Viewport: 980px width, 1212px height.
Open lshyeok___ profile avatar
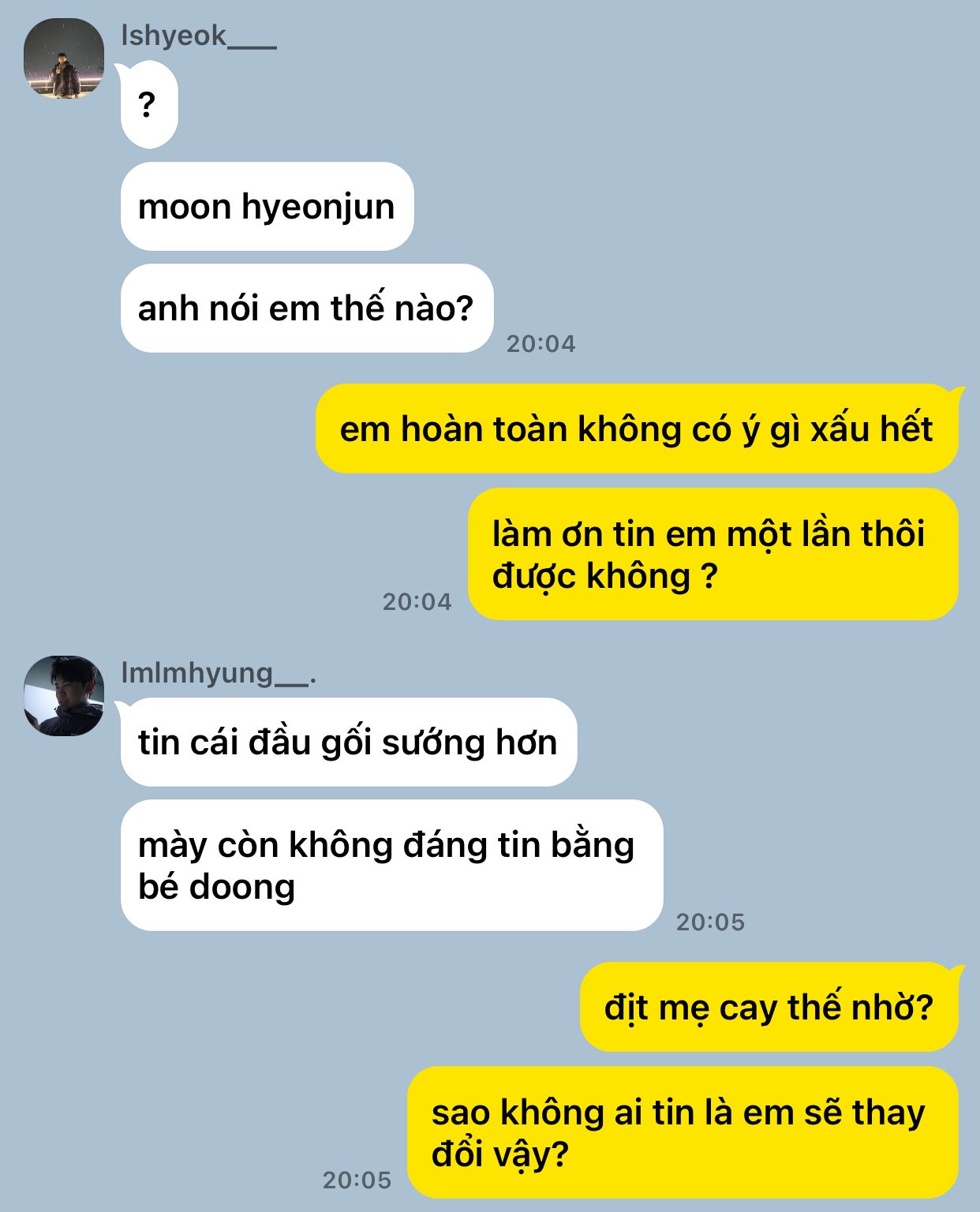coord(64,58)
